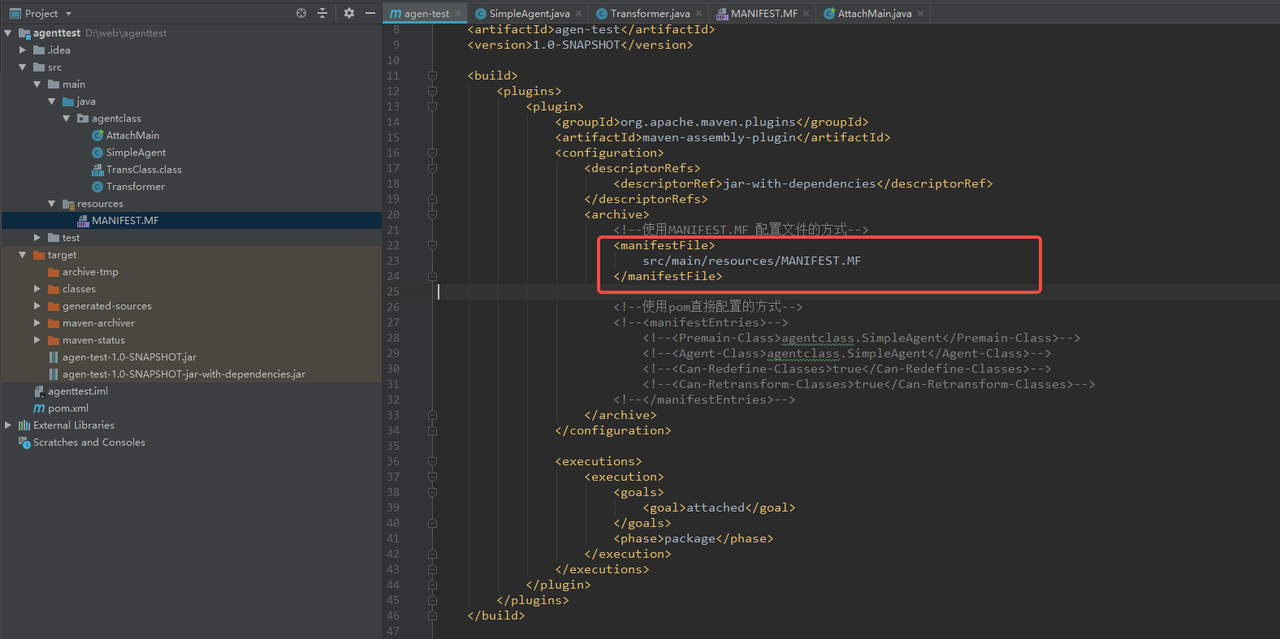Collapse all using the Project toolbar icon

tap(322, 13)
